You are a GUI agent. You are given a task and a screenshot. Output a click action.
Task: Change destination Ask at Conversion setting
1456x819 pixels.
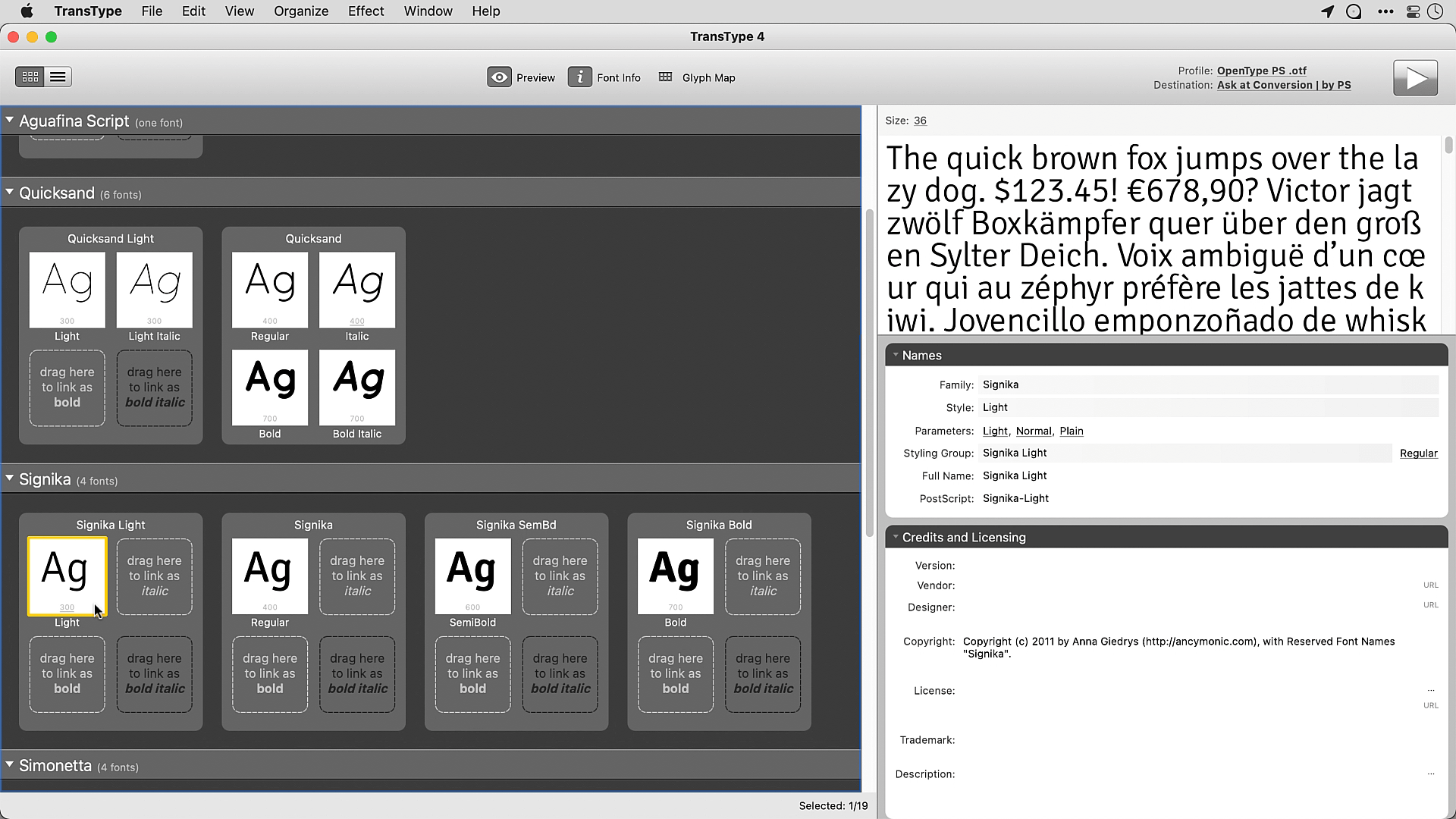pyautogui.click(x=1284, y=85)
